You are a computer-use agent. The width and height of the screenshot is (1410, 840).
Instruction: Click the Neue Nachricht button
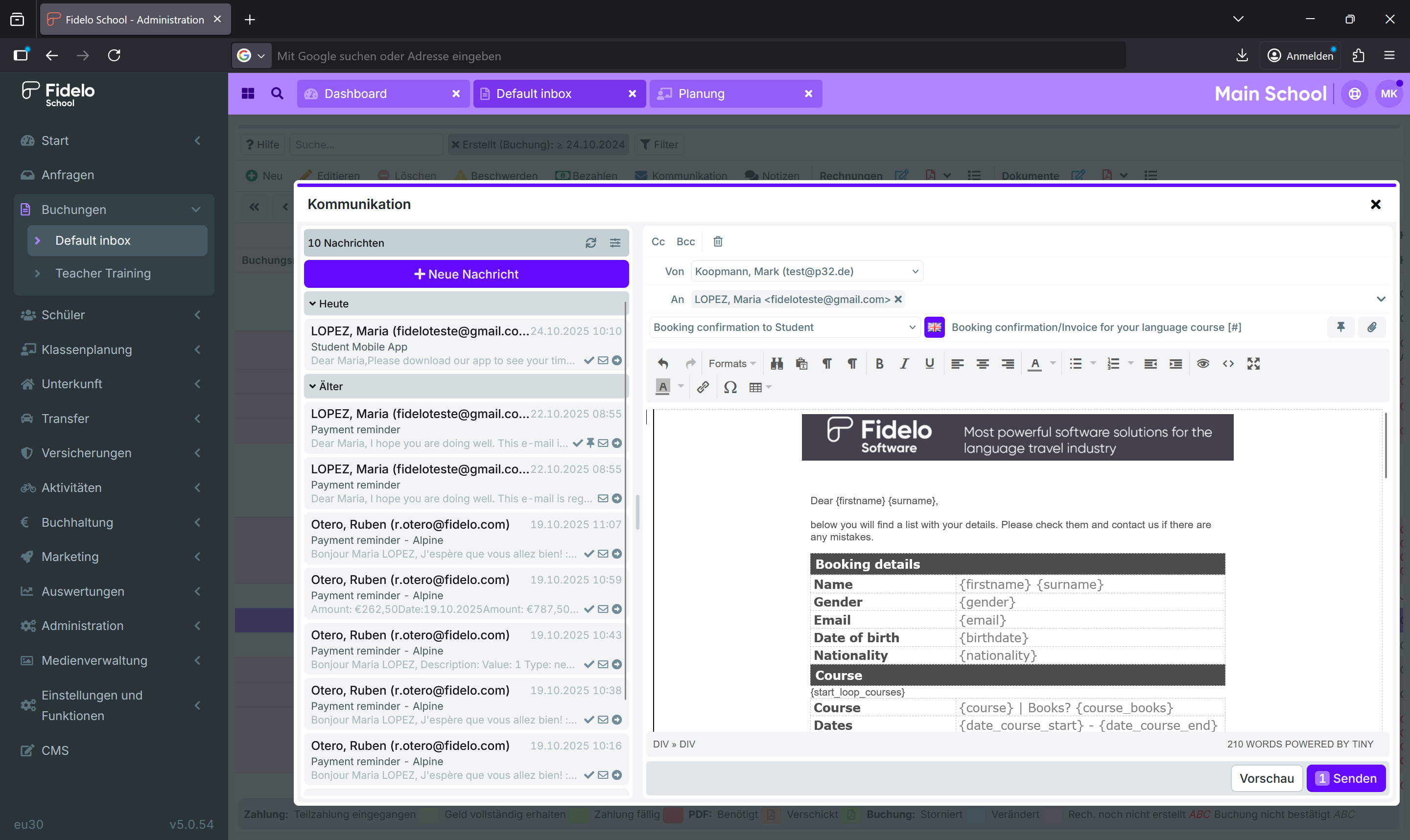[x=466, y=274]
